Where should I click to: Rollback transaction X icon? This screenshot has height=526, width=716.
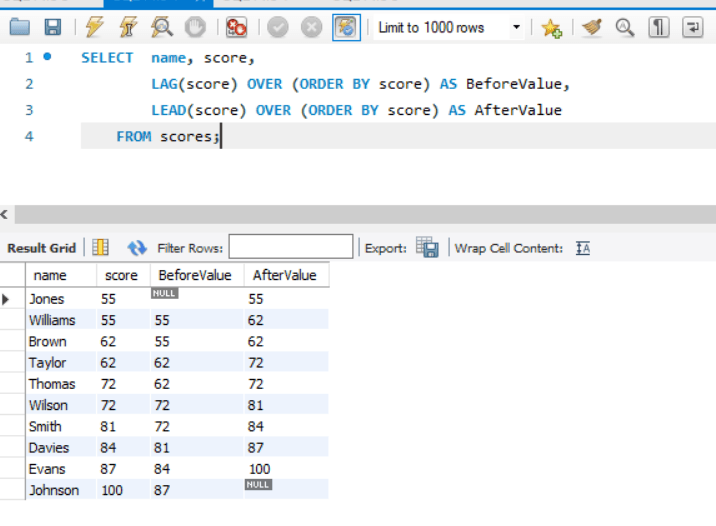click(x=311, y=27)
